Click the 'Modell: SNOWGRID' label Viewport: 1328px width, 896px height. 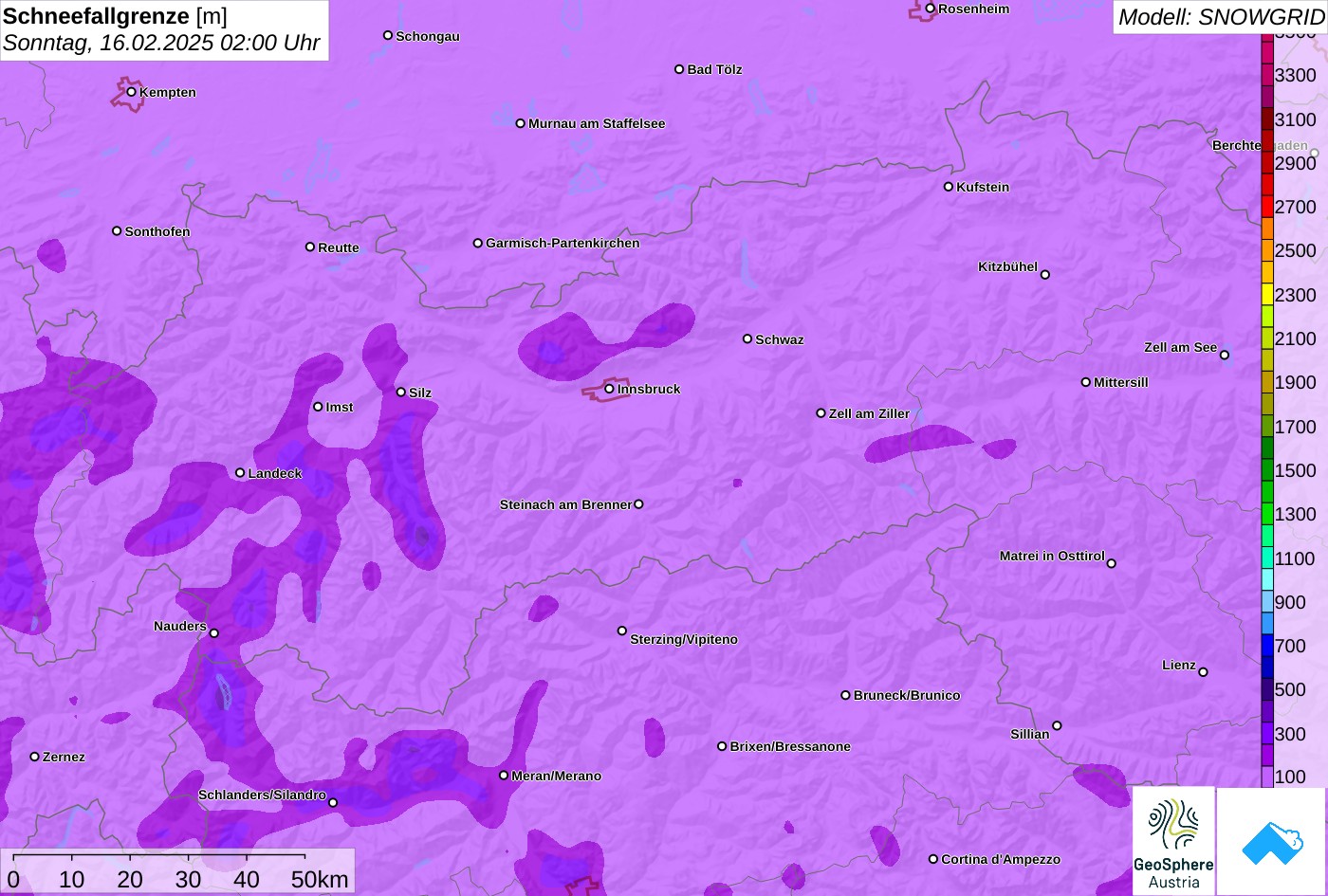point(1221,17)
